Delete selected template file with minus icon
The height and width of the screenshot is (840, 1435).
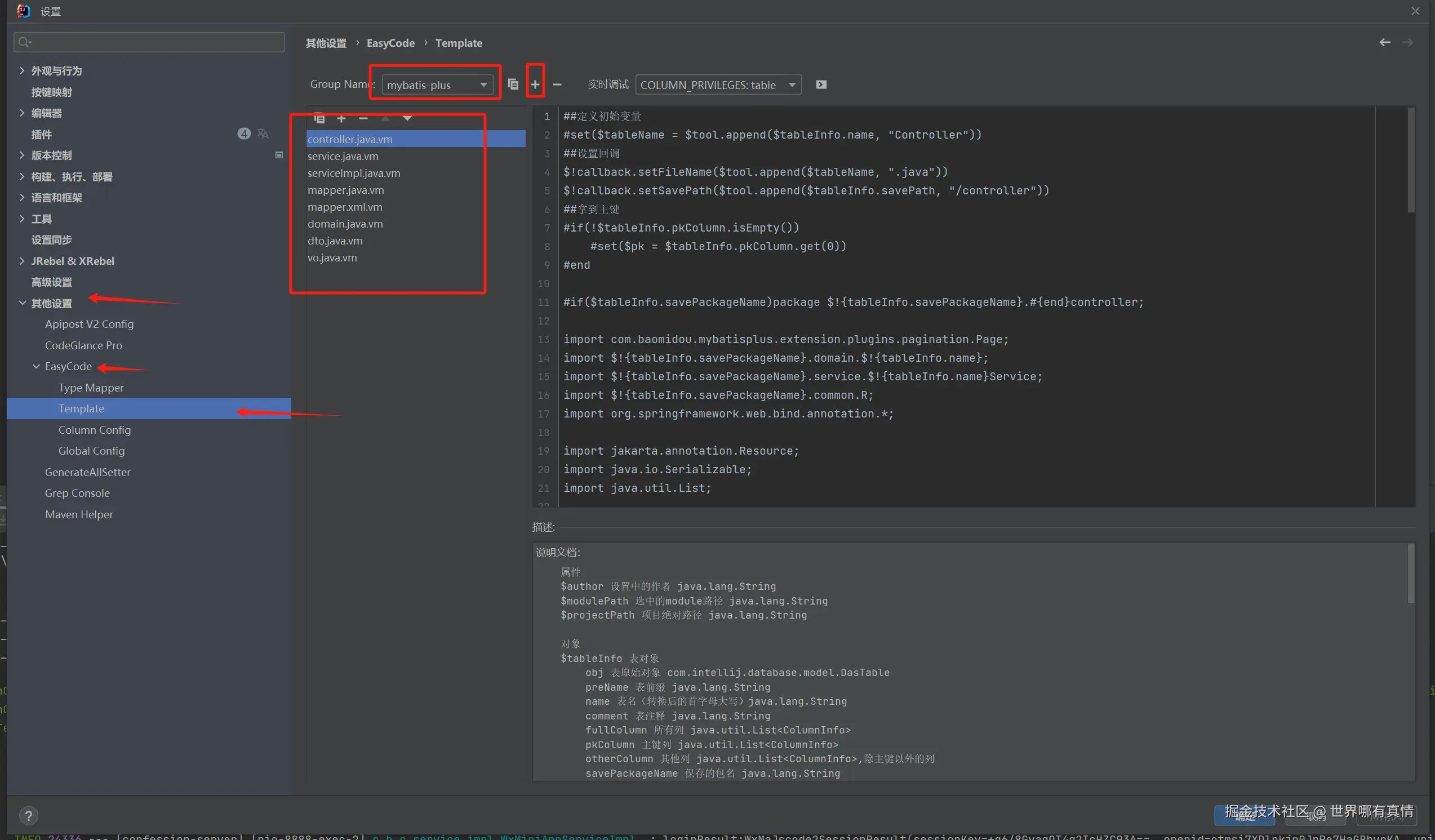pyautogui.click(x=363, y=118)
